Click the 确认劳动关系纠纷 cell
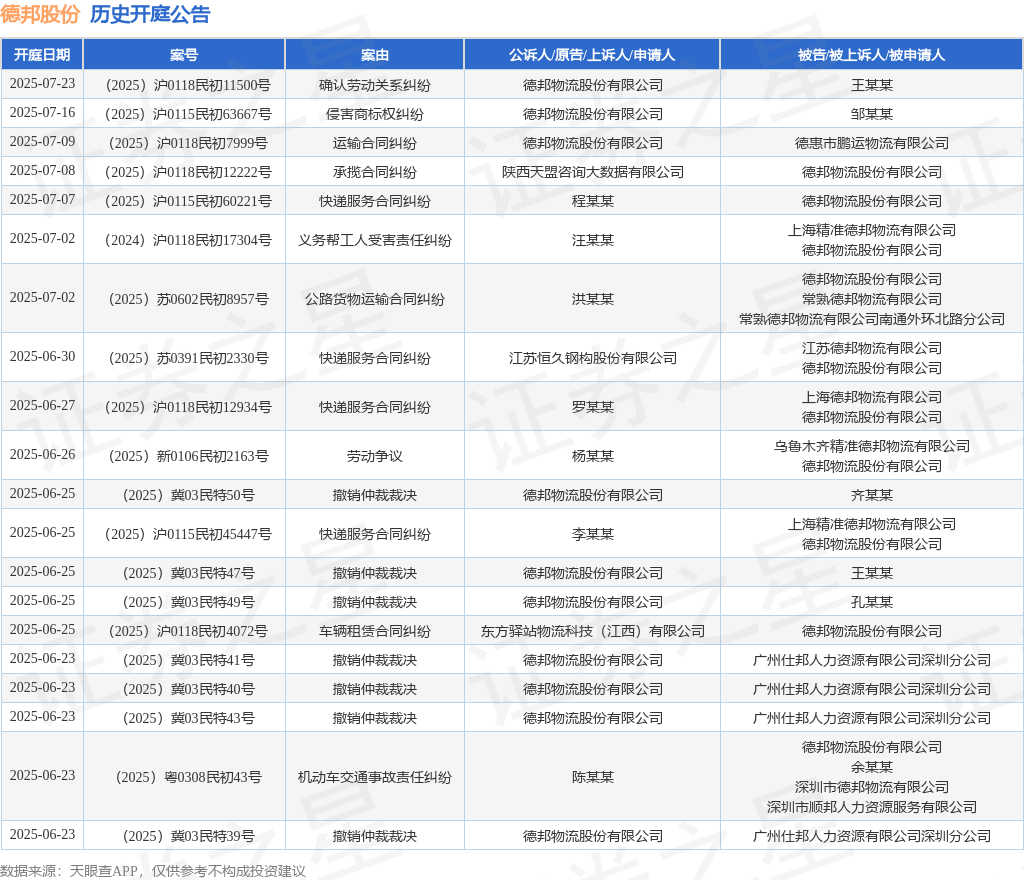Image resolution: width=1024 pixels, height=880 pixels. click(375, 86)
